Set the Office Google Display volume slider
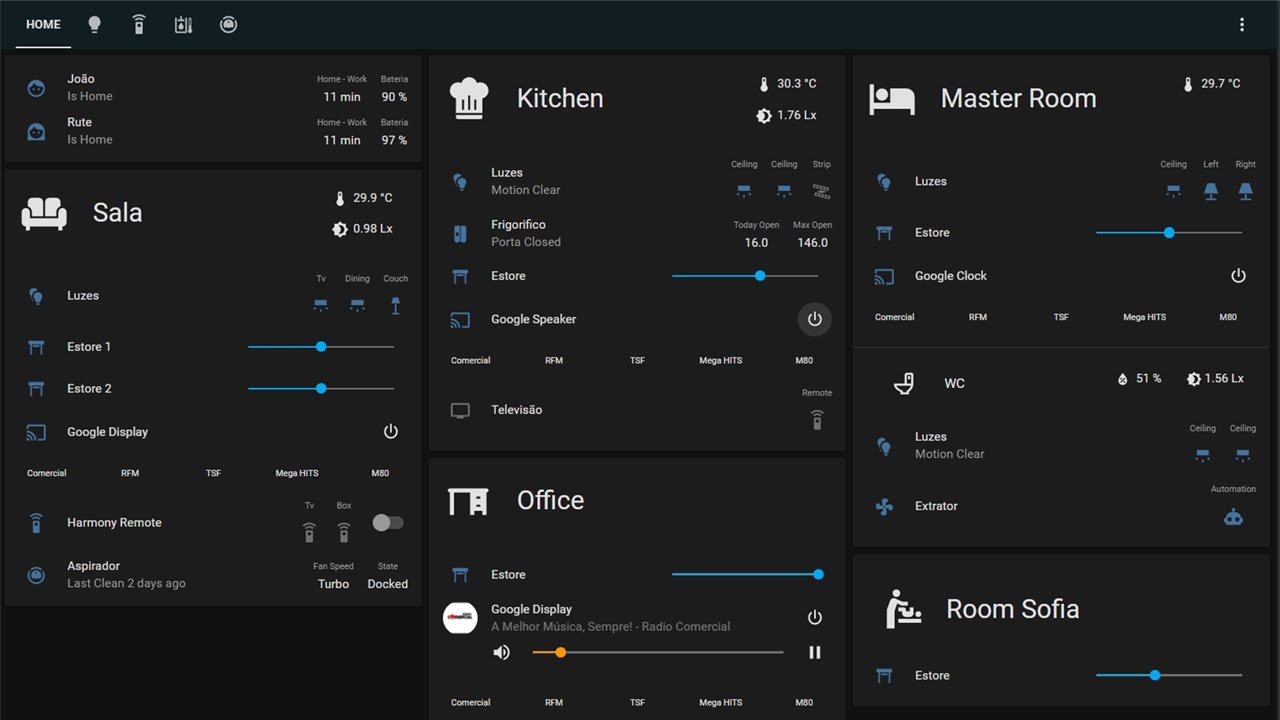Image resolution: width=1280 pixels, height=720 pixels. [658, 653]
